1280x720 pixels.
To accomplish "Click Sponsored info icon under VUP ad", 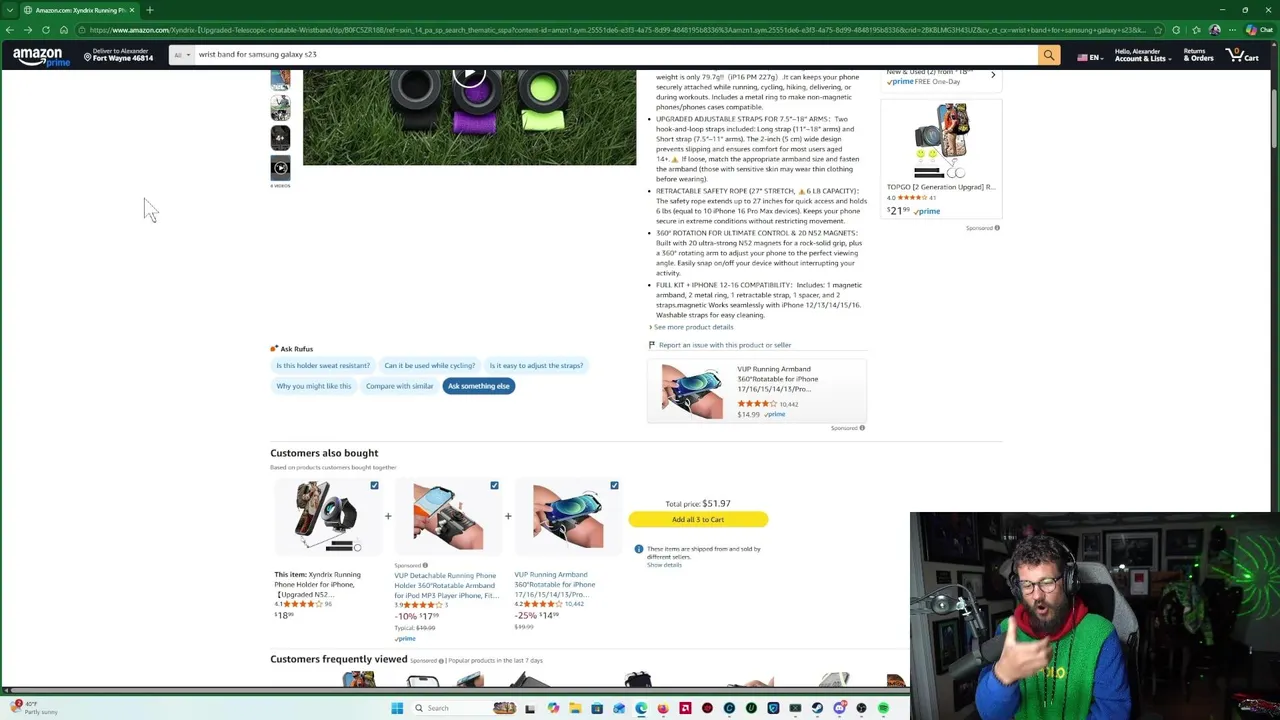I will pos(862,428).
